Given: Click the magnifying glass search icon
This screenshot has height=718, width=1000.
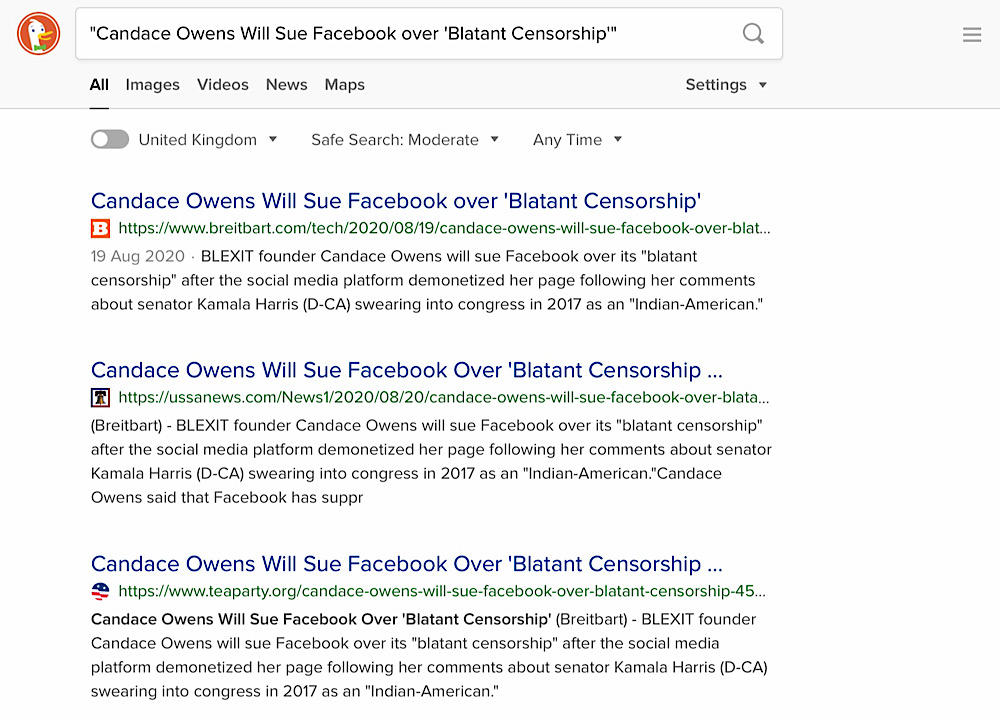Looking at the screenshot, I should tap(753, 33).
